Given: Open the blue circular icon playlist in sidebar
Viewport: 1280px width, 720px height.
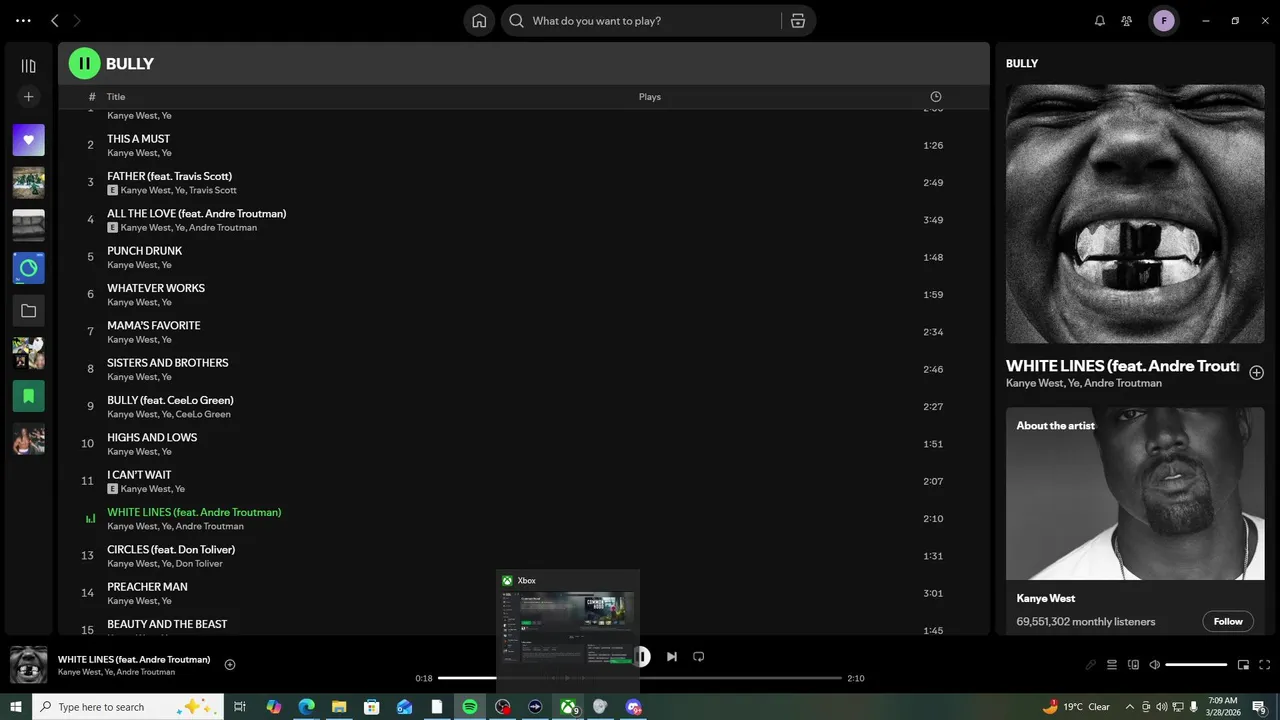Looking at the screenshot, I should coord(28,268).
